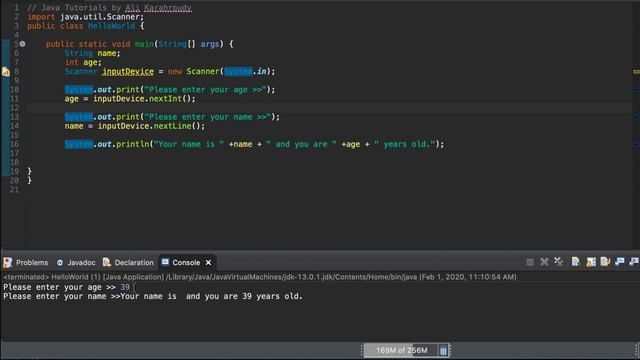The image size is (640, 360).
Task: Click the println statement on line 16
Action: [254, 144]
